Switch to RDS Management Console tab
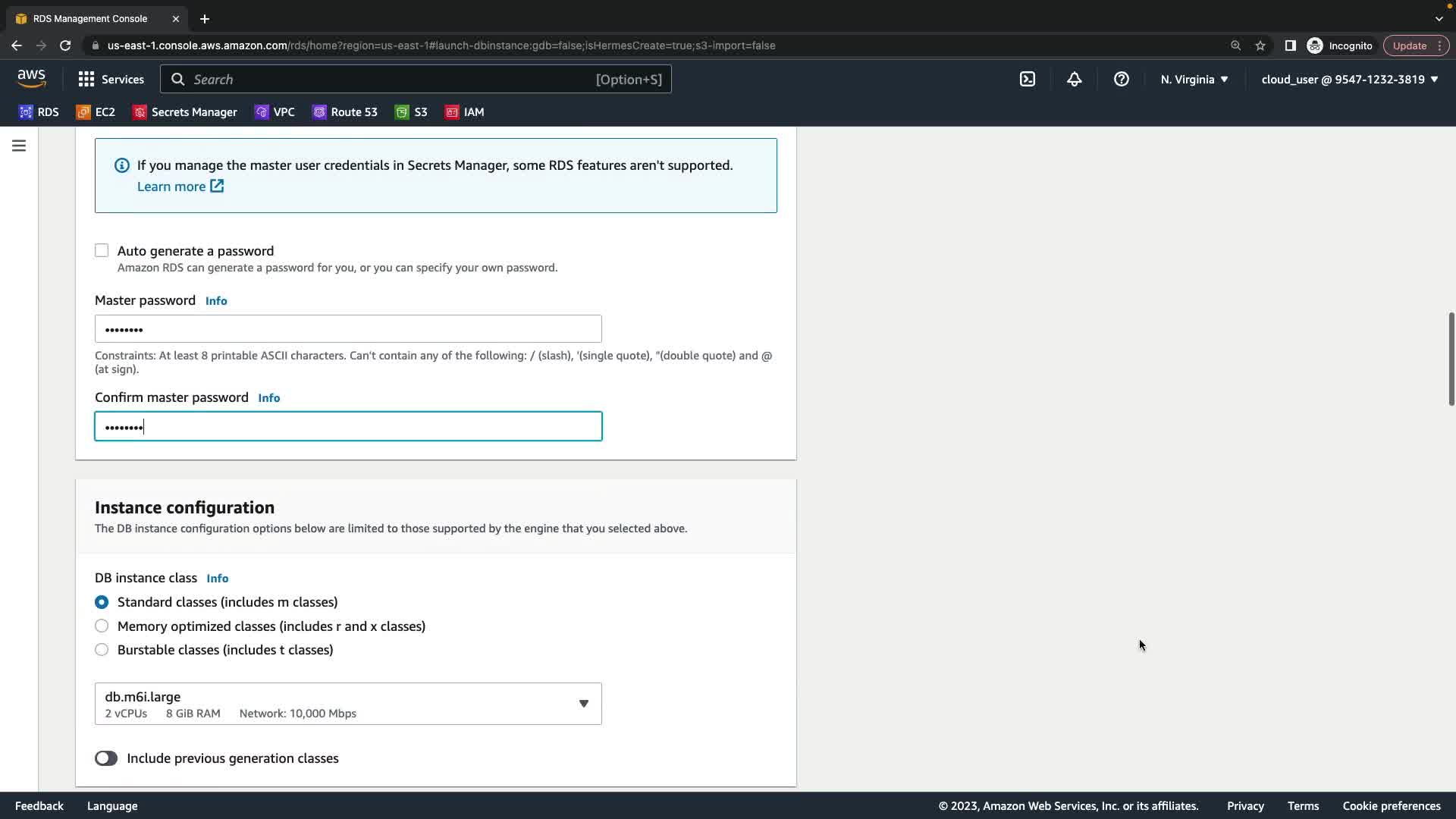This screenshot has height=819, width=1456. pyautogui.click(x=90, y=18)
